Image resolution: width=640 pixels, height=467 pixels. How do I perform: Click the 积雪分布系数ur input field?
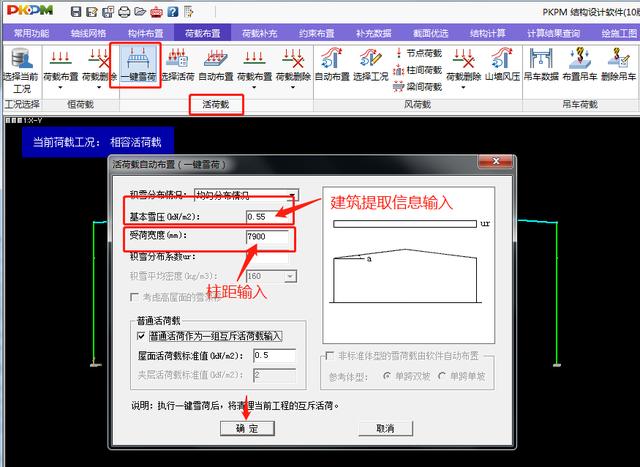(x=267, y=257)
